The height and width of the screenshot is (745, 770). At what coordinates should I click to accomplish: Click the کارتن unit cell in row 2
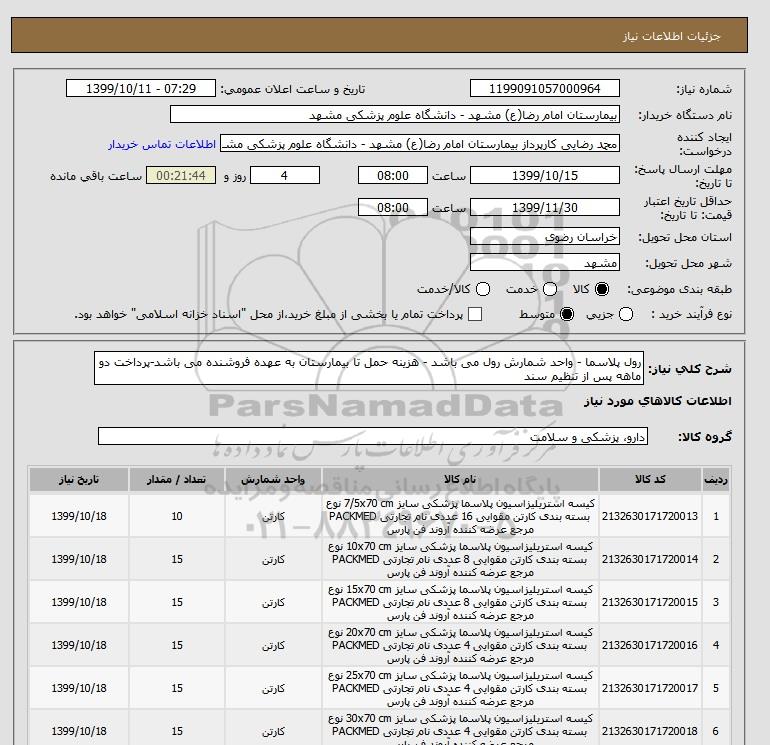[273, 559]
